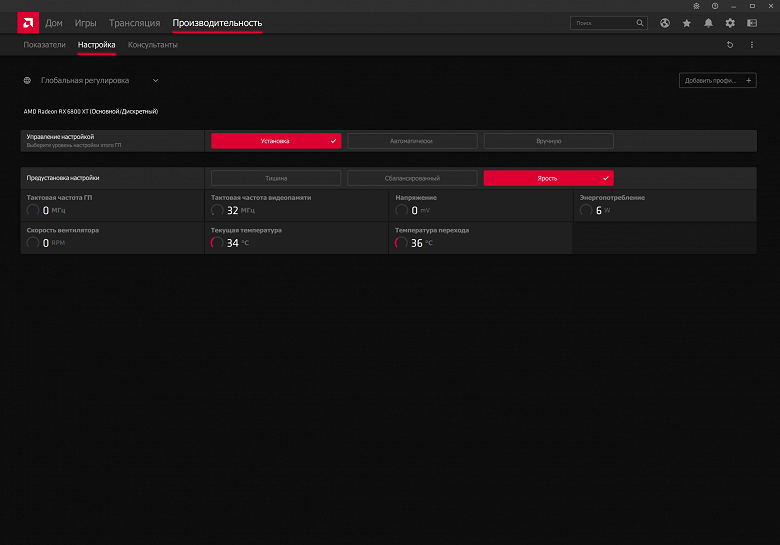This screenshot has width=780, height=545.
Task: Close the AMD software window
Action: [771, 6]
